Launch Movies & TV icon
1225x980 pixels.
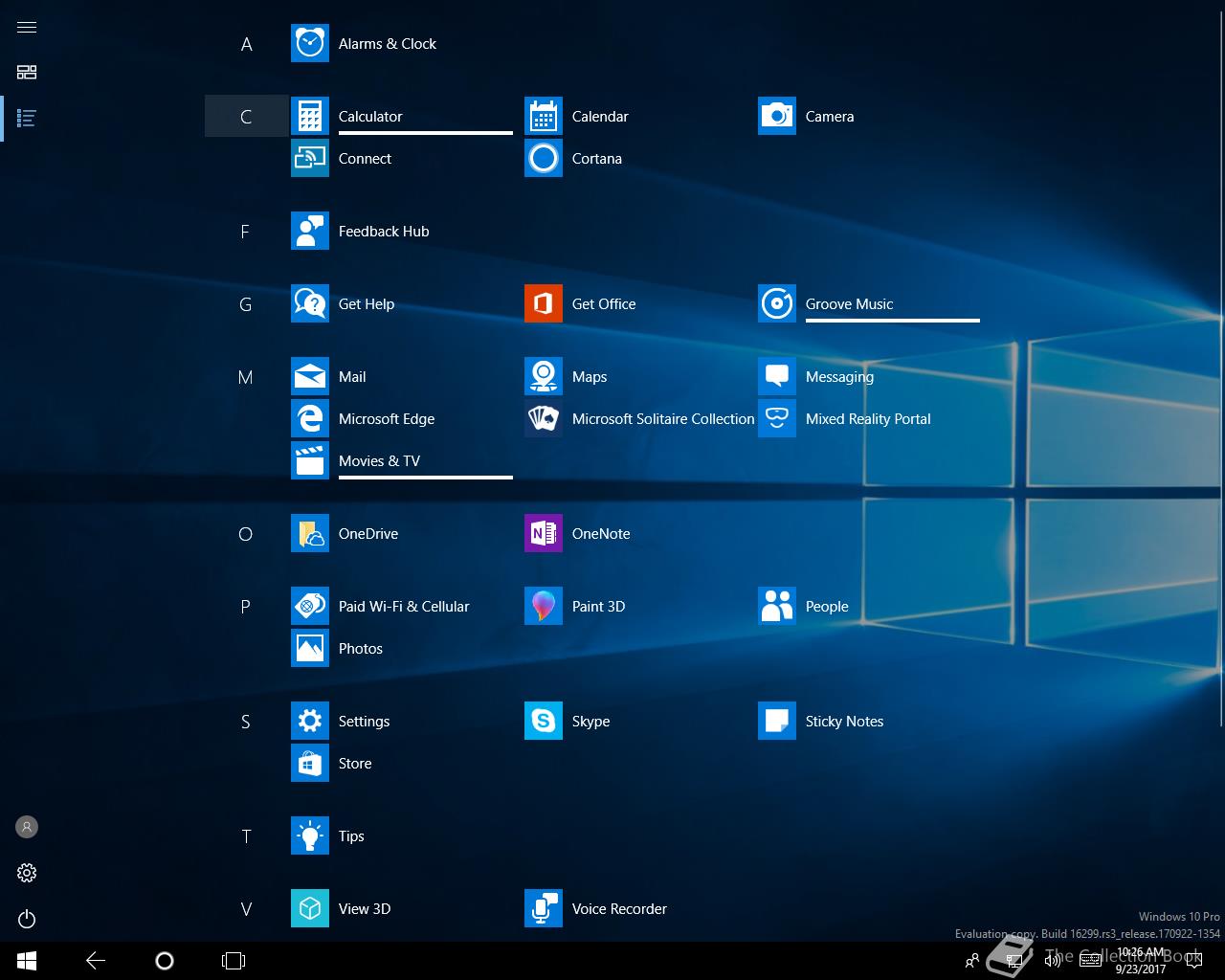[310, 460]
